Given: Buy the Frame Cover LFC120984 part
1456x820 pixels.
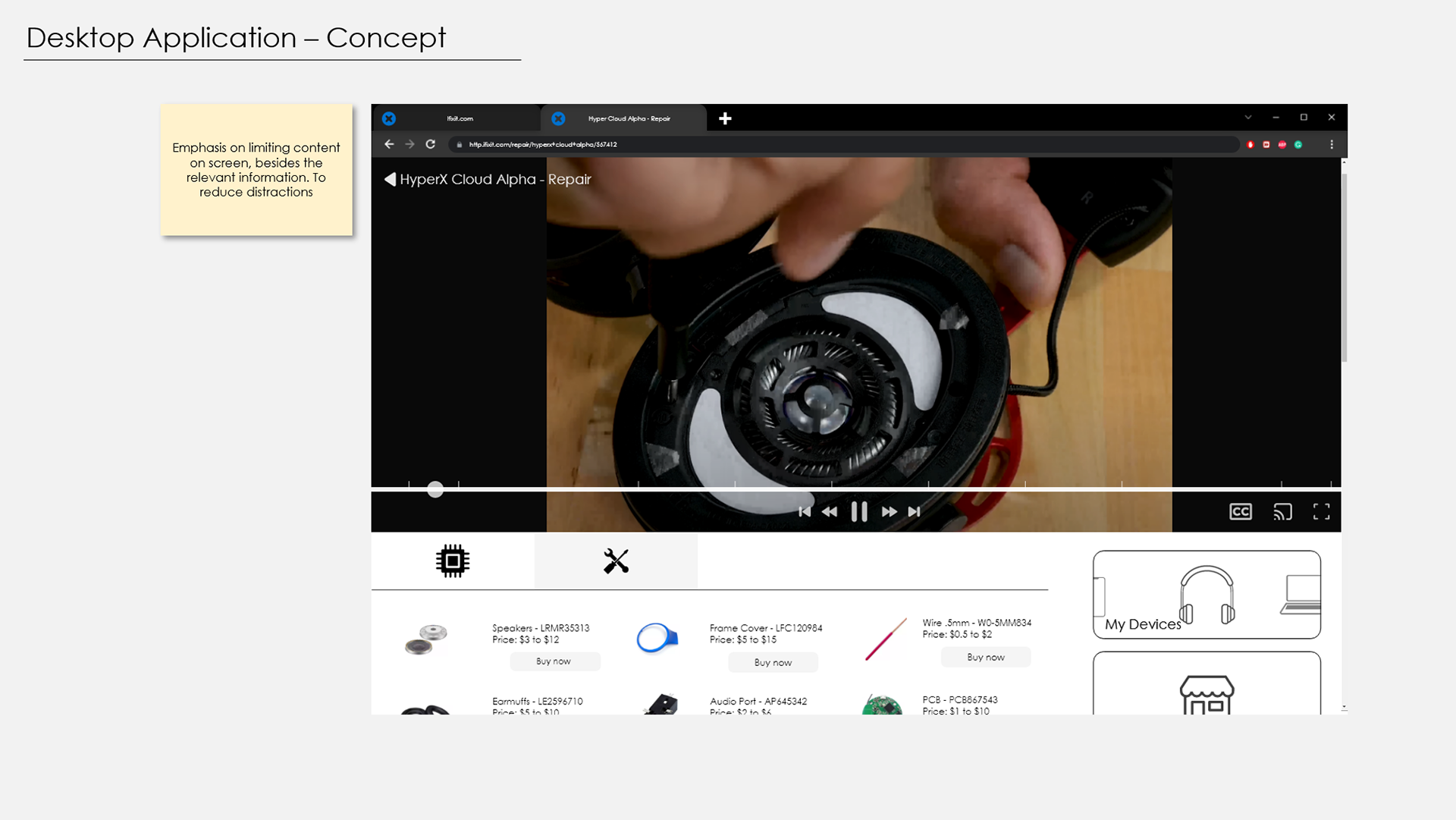Looking at the screenshot, I should pyautogui.click(x=773, y=662).
